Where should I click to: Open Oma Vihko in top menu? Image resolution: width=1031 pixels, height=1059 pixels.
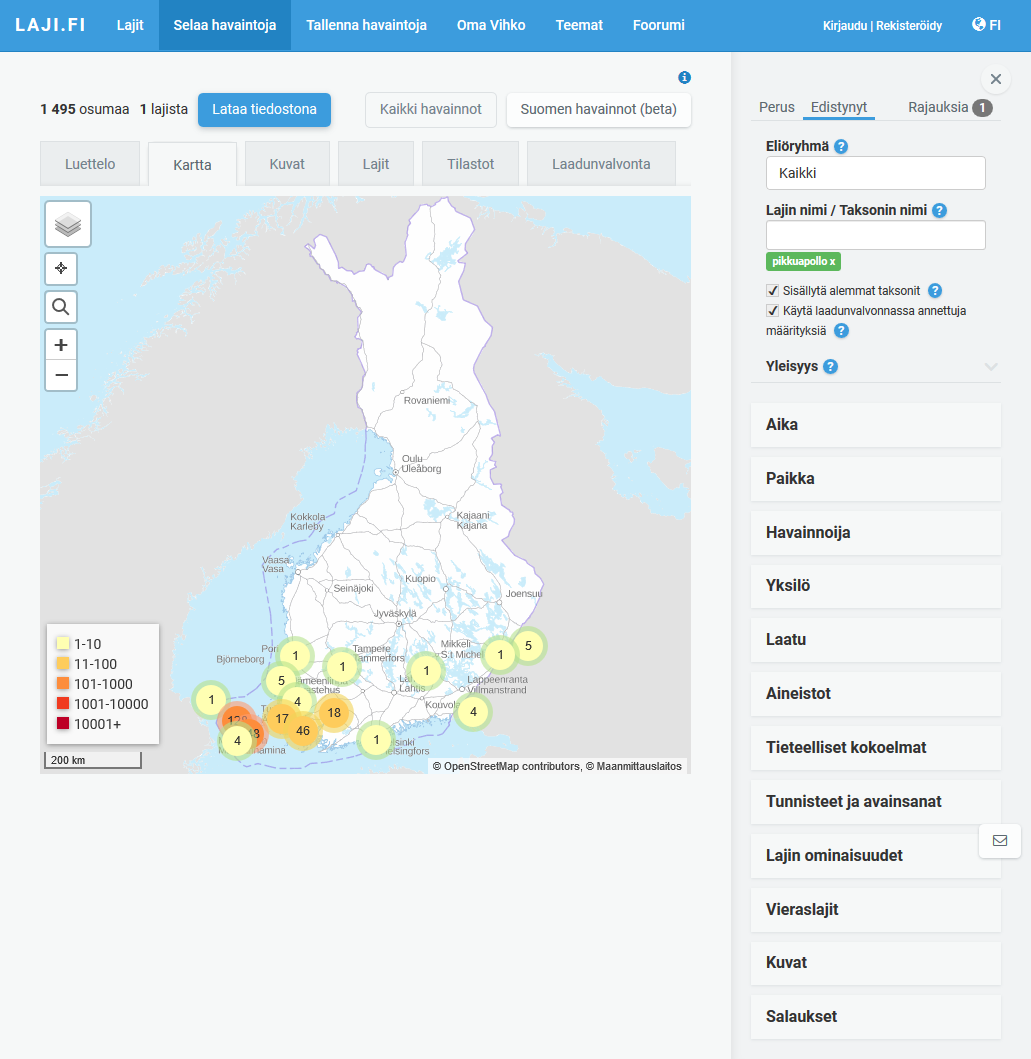pyautogui.click(x=491, y=25)
